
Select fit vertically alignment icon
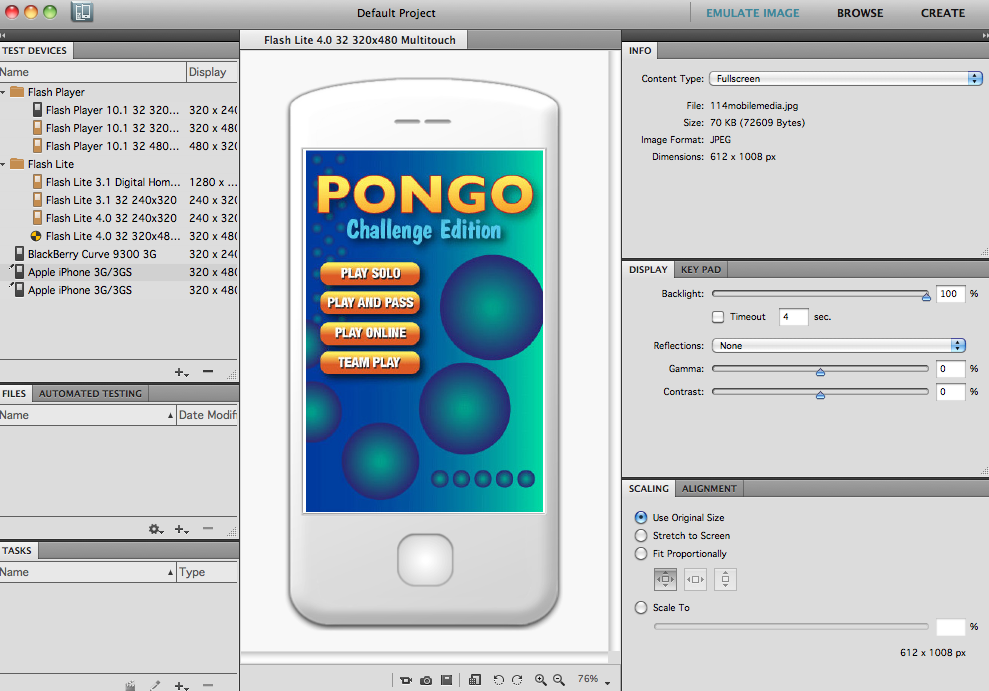(725, 579)
